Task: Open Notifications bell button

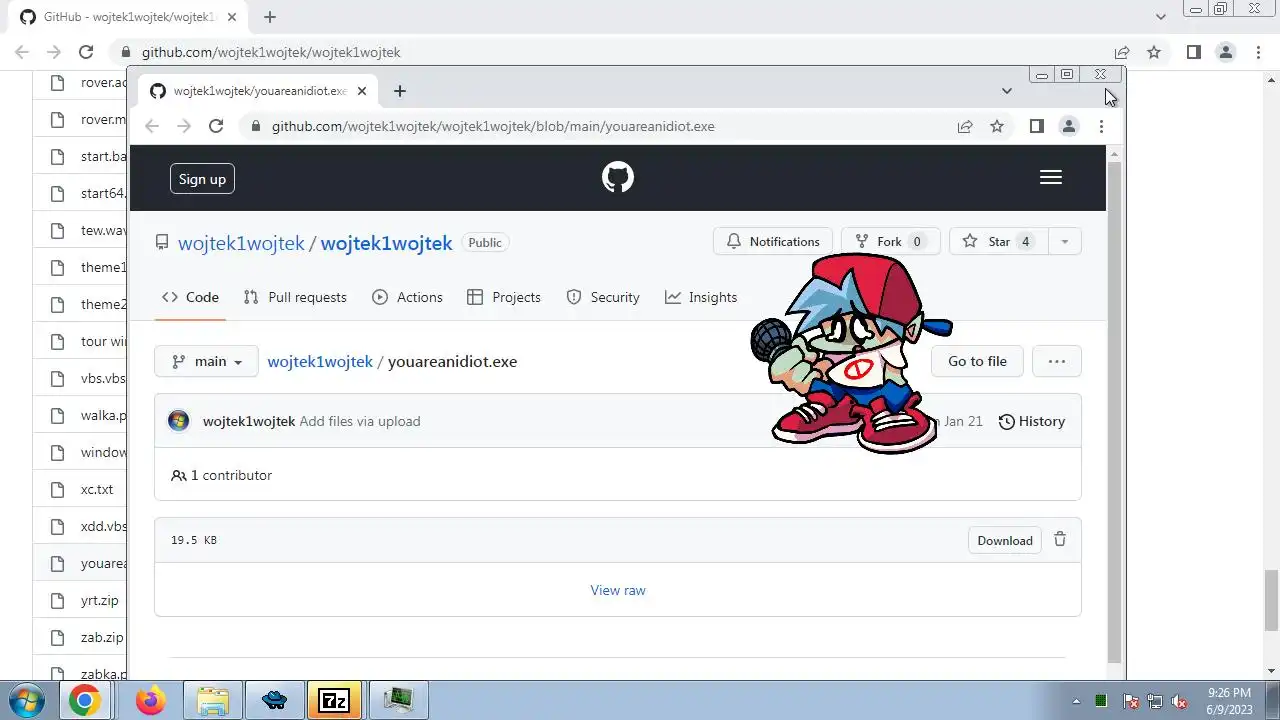Action: 773,241
